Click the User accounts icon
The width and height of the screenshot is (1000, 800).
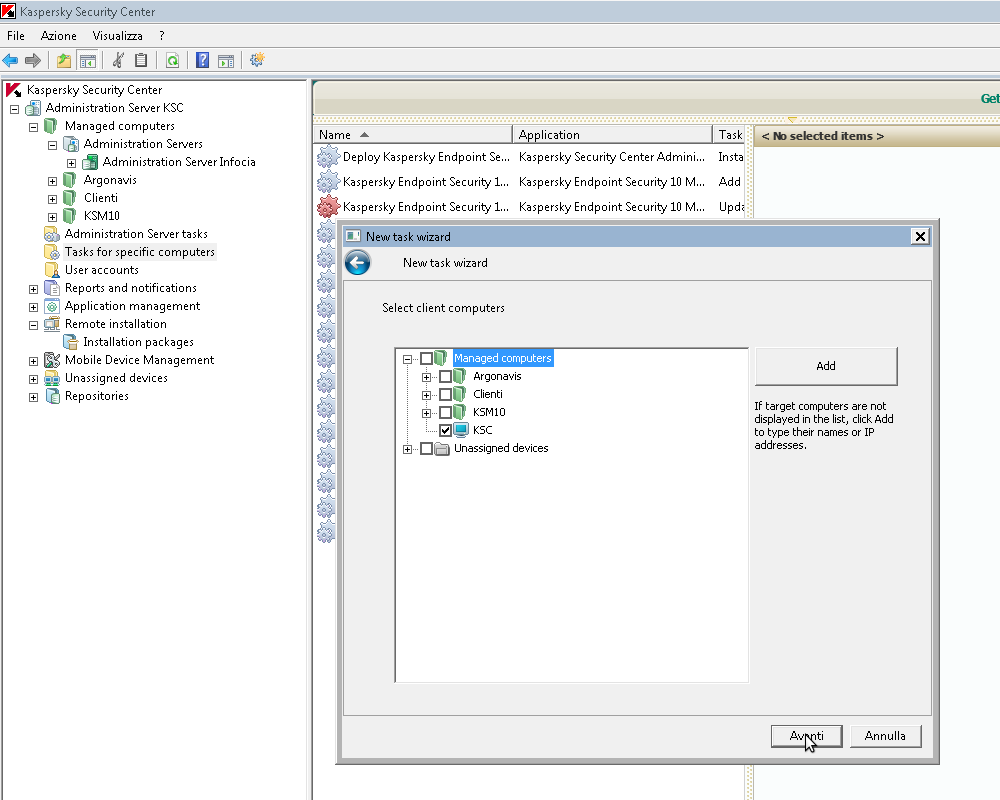pyautogui.click(x=52, y=270)
